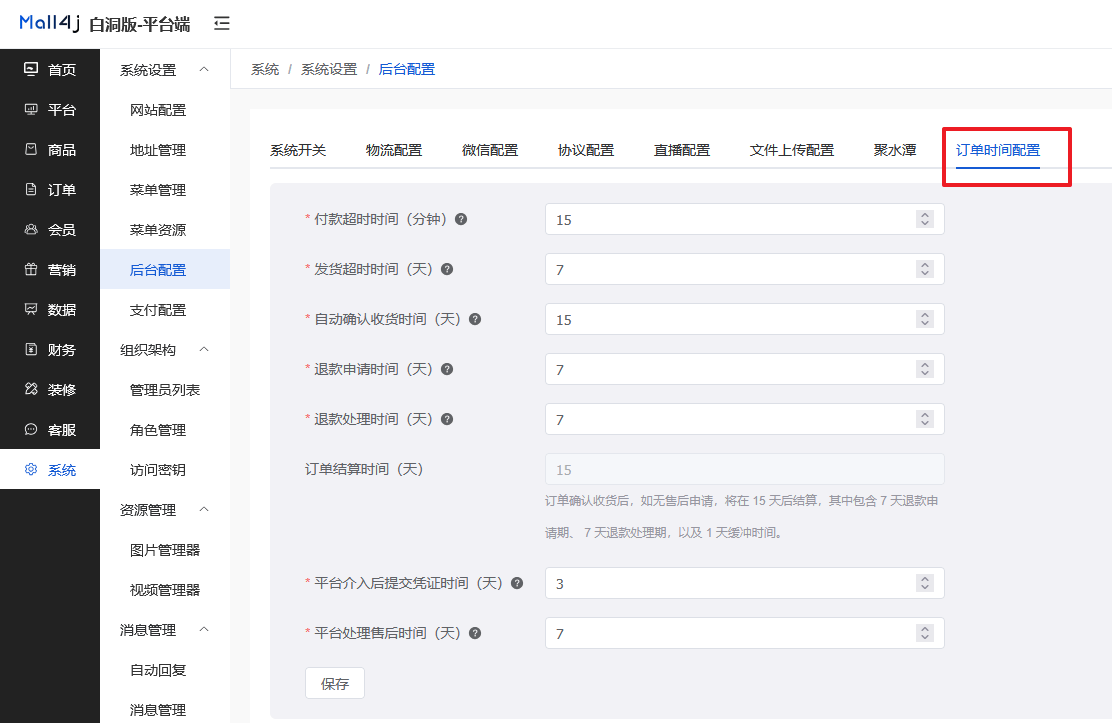Image resolution: width=1112 pixels, height=723 pixels.
Task: Switch to the 微信配置 tab
Action: coord(490,150)
